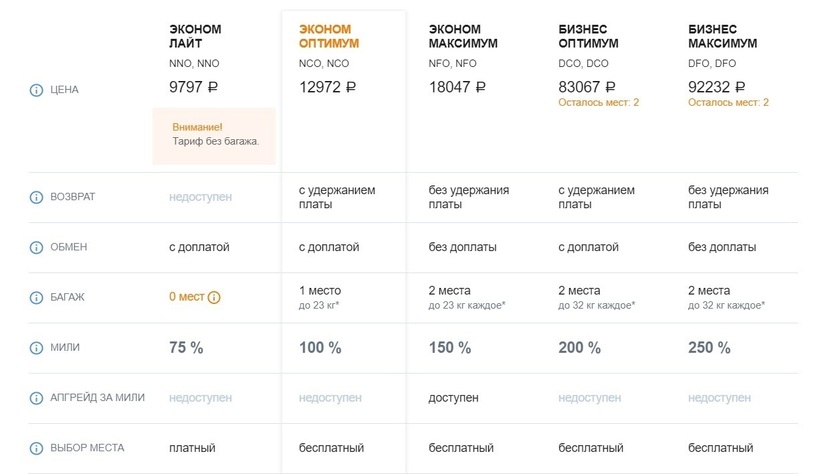Viewport: 820px width, 474px height.
Task: Click the 12972 ₽ price
Action: [x=327, y=87]
